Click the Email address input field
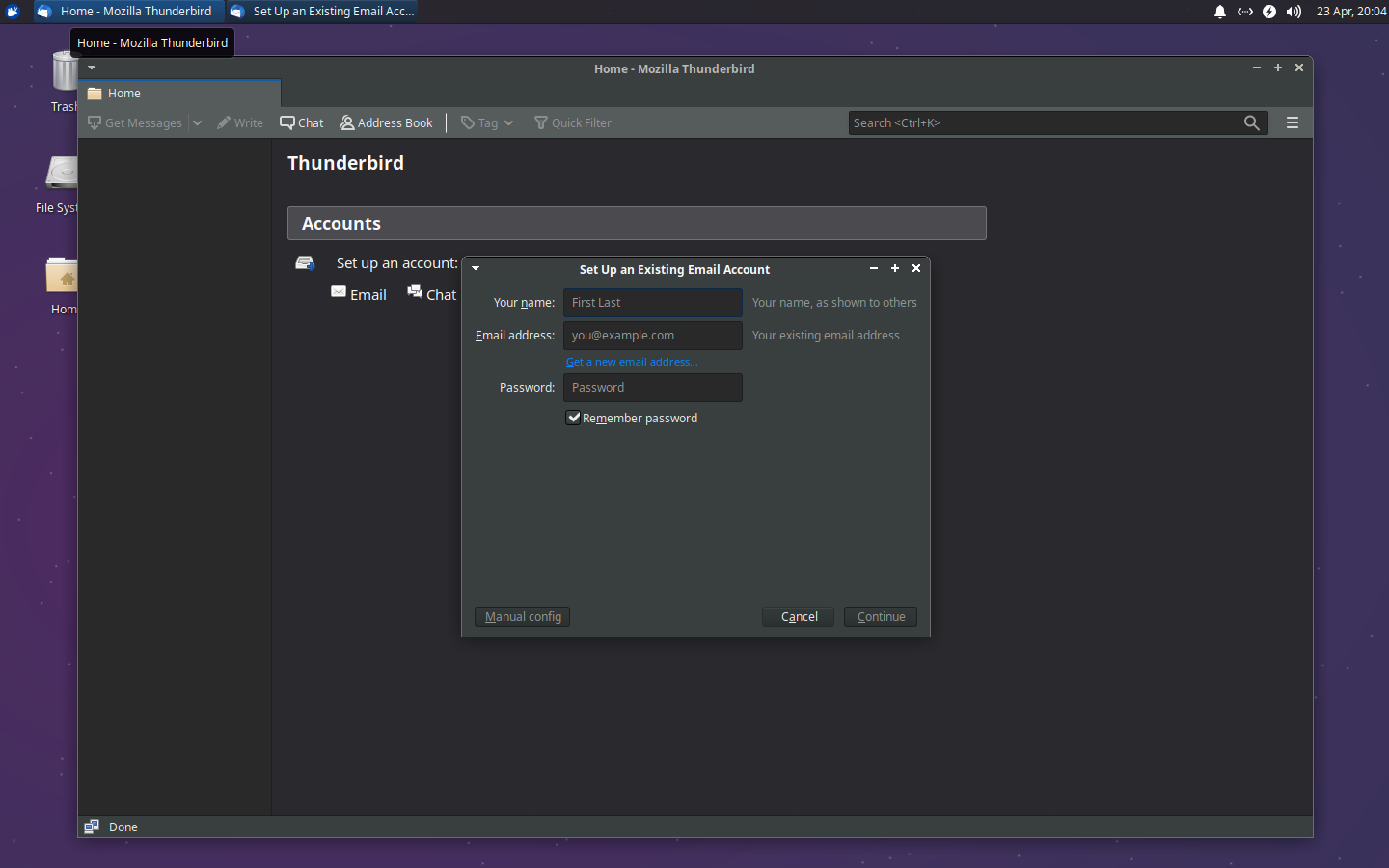 click(x=652, y=335)
